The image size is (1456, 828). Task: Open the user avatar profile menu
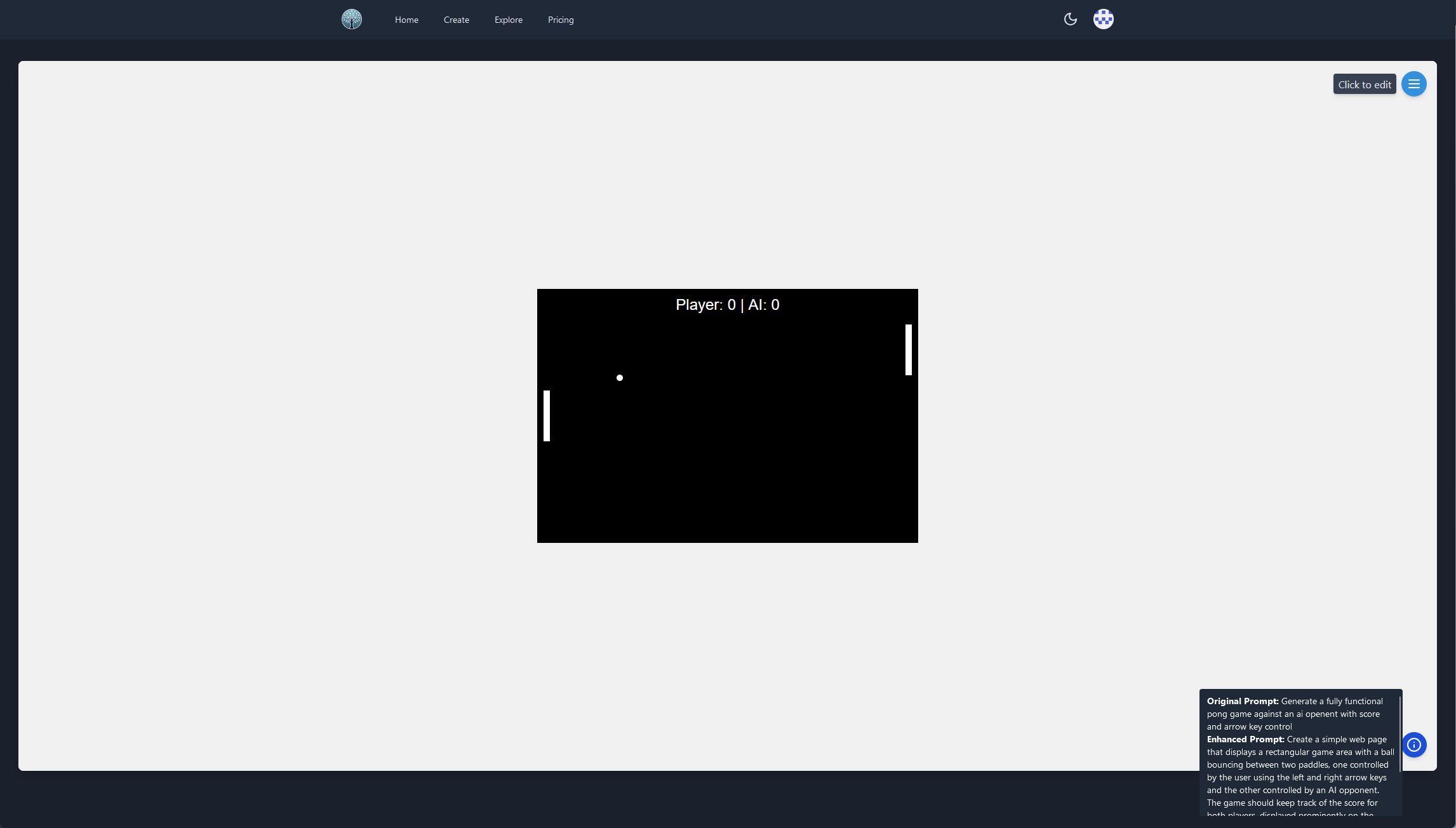pyautogui.click(x=1103, y=19)
